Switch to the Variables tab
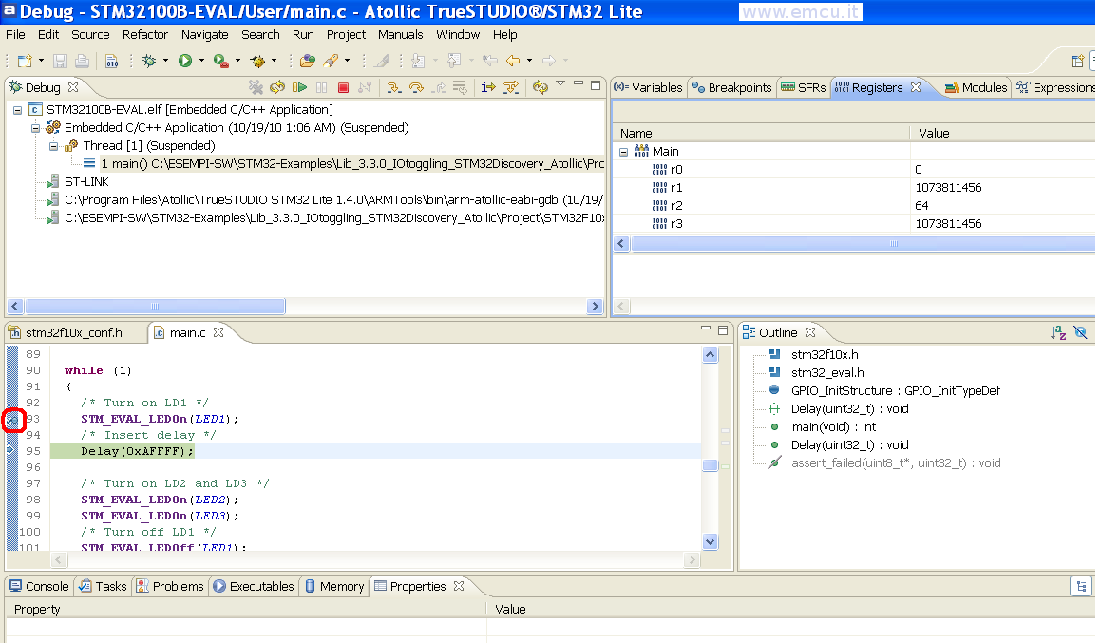 [x=649, y=87]
